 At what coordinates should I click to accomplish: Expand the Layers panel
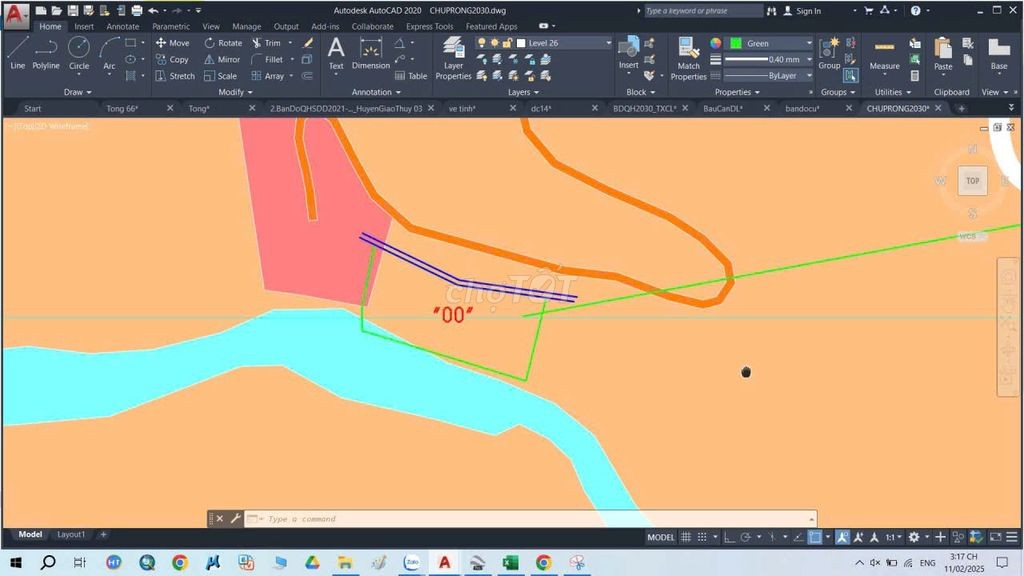click(x=523, y=92)
